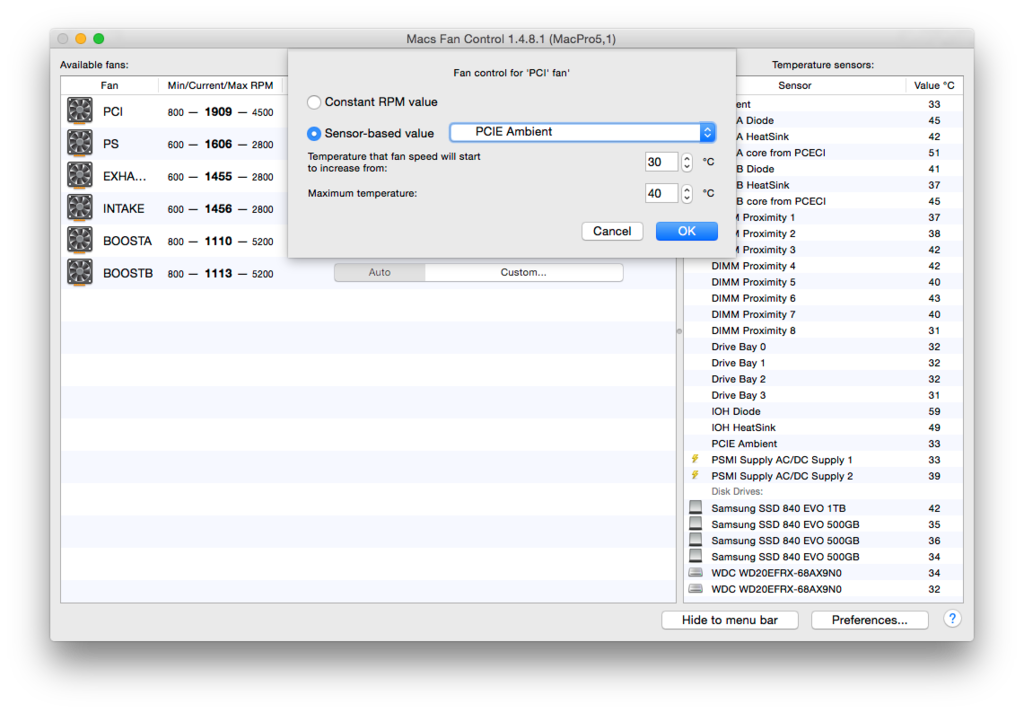This screenshot has width=1024, height=713.
Task: Open the help question mark button
Action: pyautogui.click(x=952, y=618)
